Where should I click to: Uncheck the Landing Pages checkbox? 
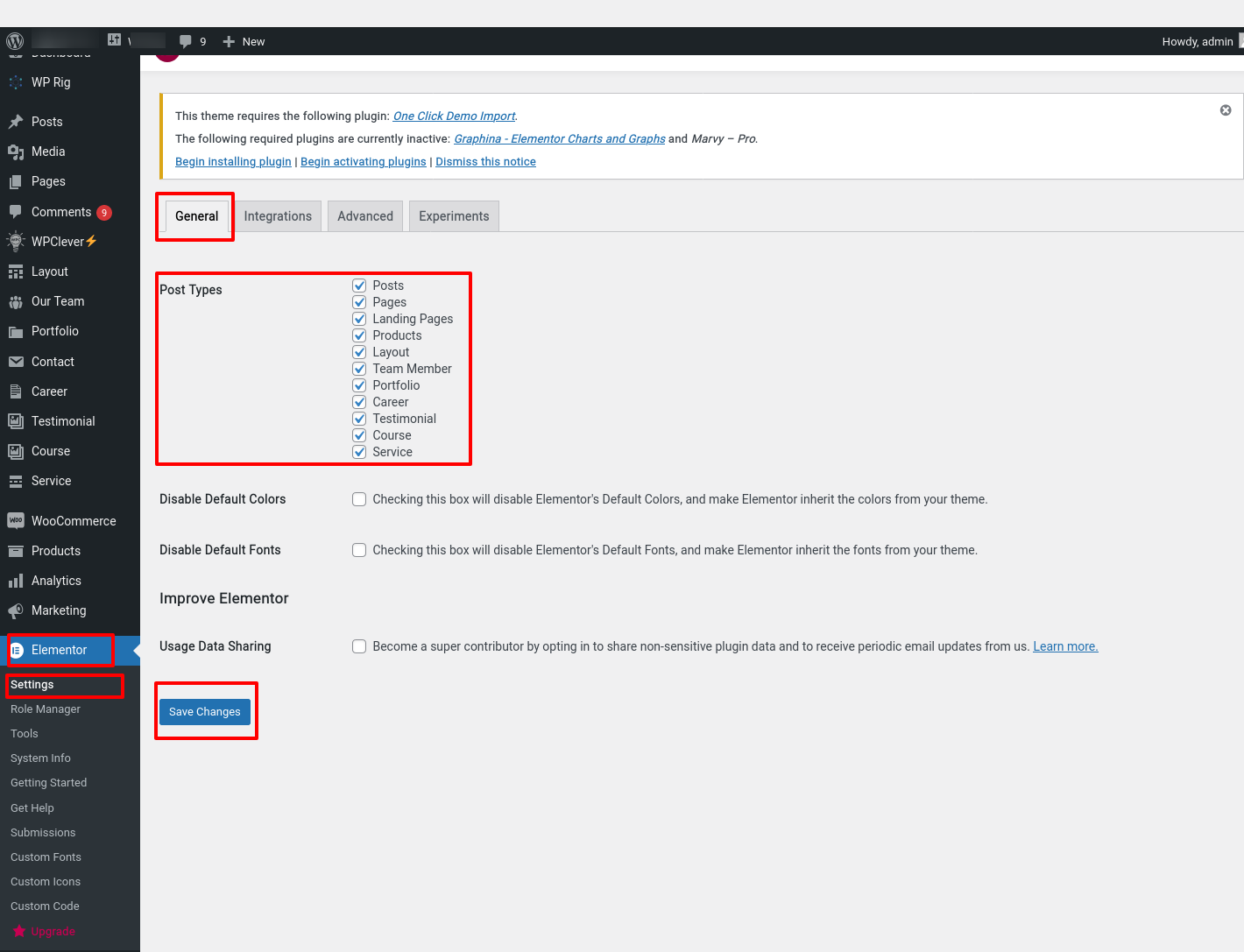(x=359, y=319)
